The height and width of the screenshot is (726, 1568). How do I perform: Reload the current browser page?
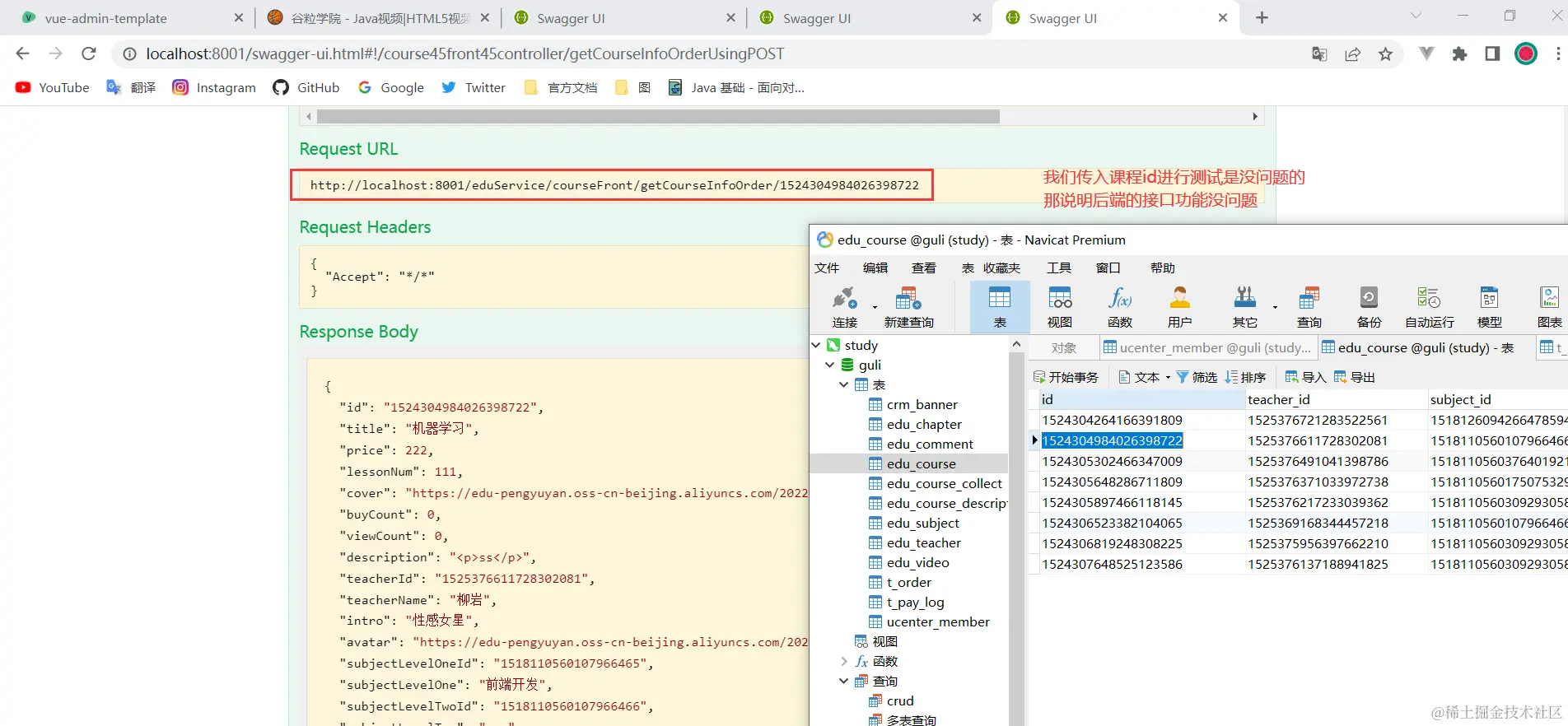[x=89, y=54]
